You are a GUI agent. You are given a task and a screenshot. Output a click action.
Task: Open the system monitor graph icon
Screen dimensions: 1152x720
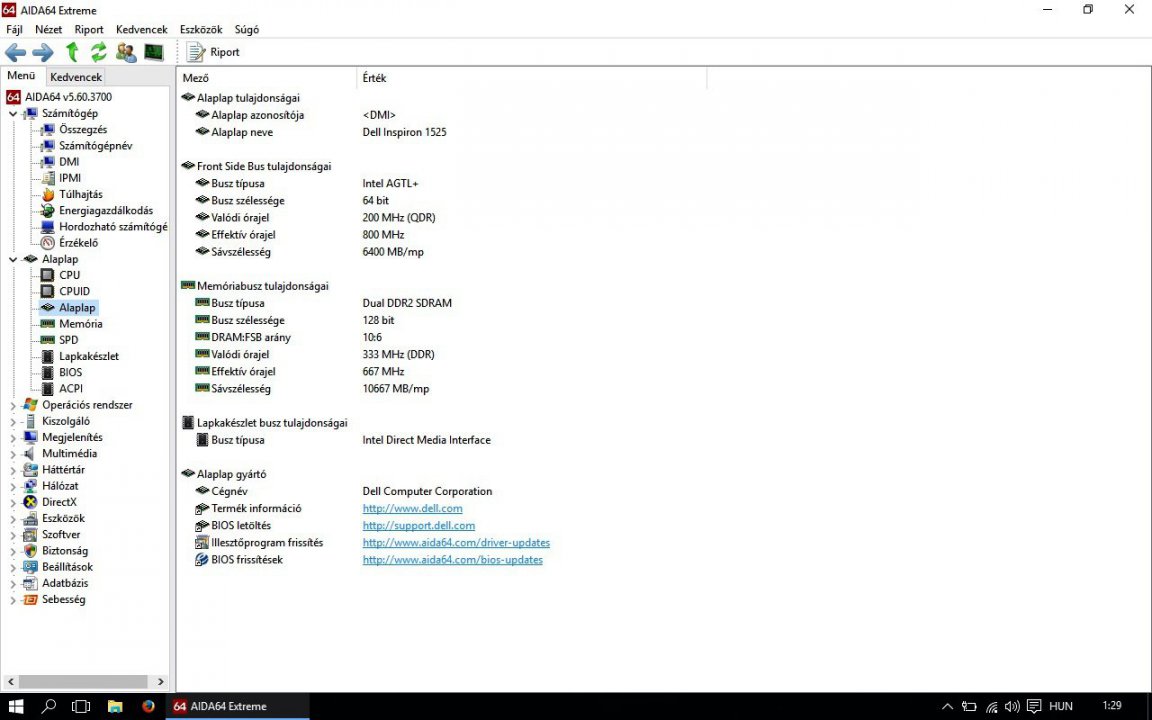(x=154, y=52)
